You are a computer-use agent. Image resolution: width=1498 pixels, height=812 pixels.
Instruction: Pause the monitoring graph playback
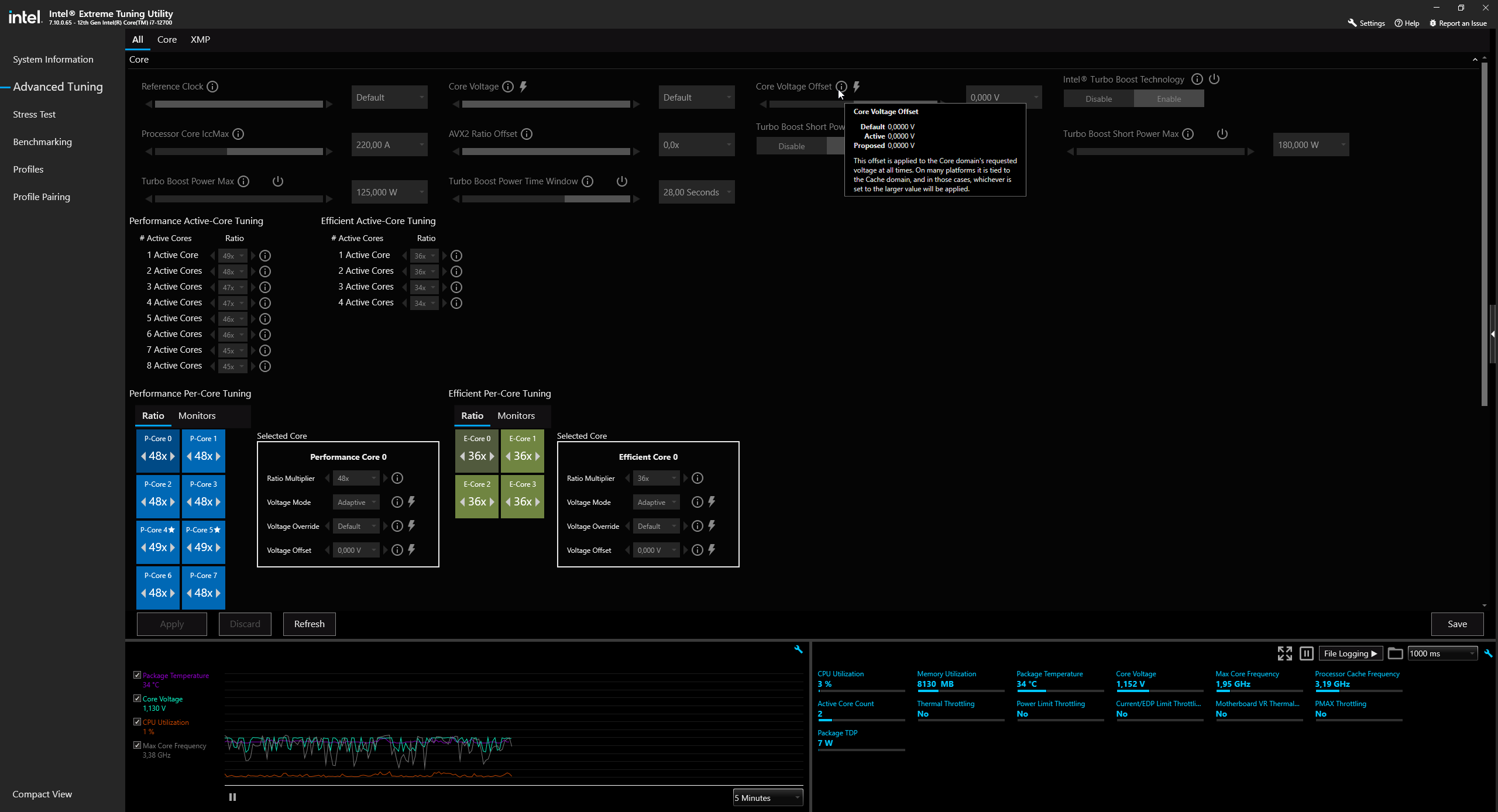(232, 797)
